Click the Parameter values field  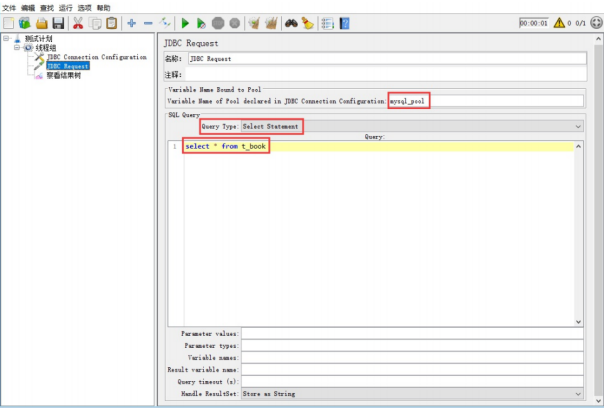(412, 334)
